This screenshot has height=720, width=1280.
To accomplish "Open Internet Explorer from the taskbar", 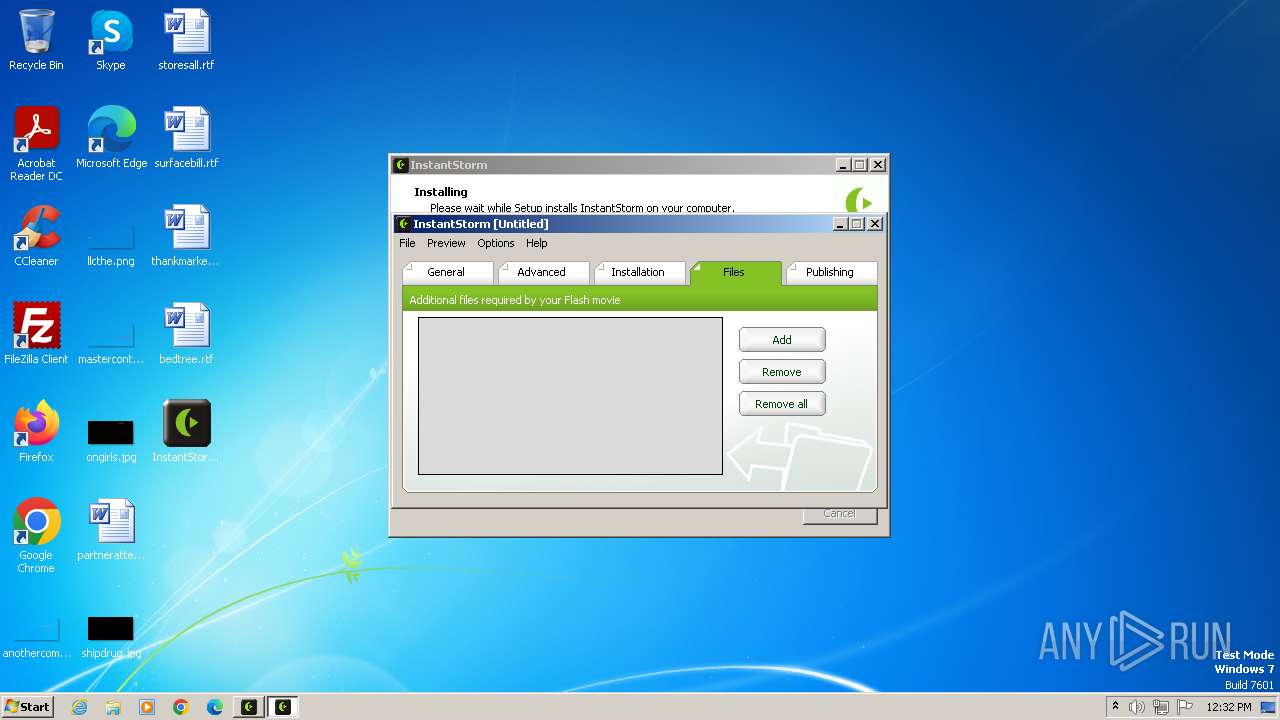I will pos(79,707).
